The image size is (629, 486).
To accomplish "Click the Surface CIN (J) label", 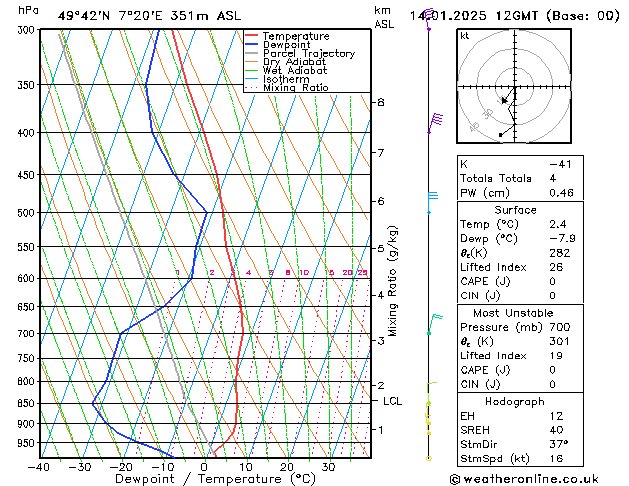I will click(480, 296).
